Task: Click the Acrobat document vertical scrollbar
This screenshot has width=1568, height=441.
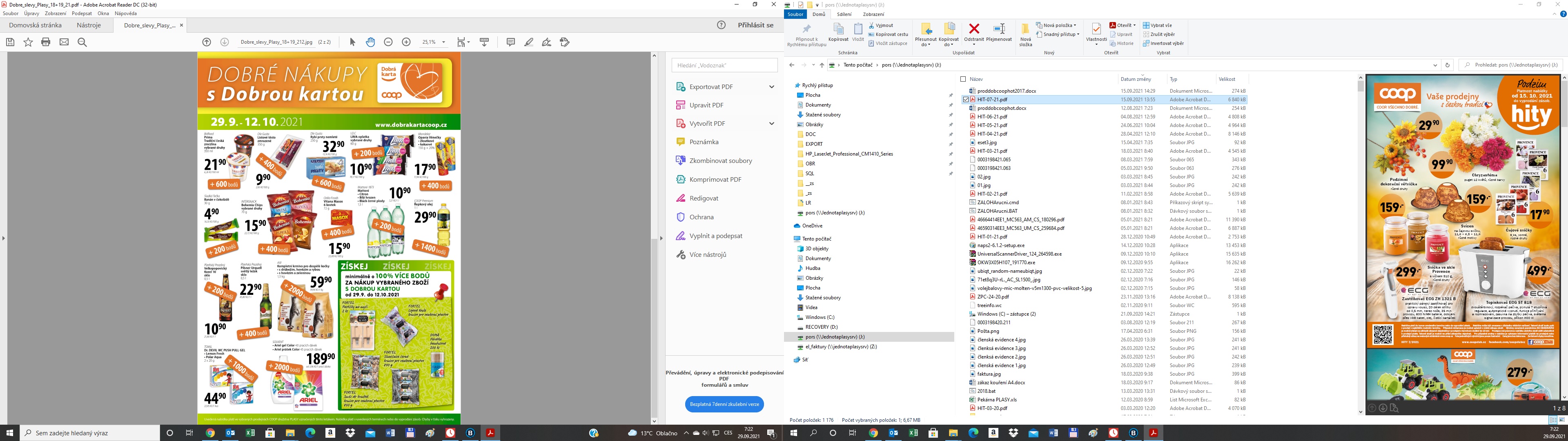Action: tap(654, 238)
